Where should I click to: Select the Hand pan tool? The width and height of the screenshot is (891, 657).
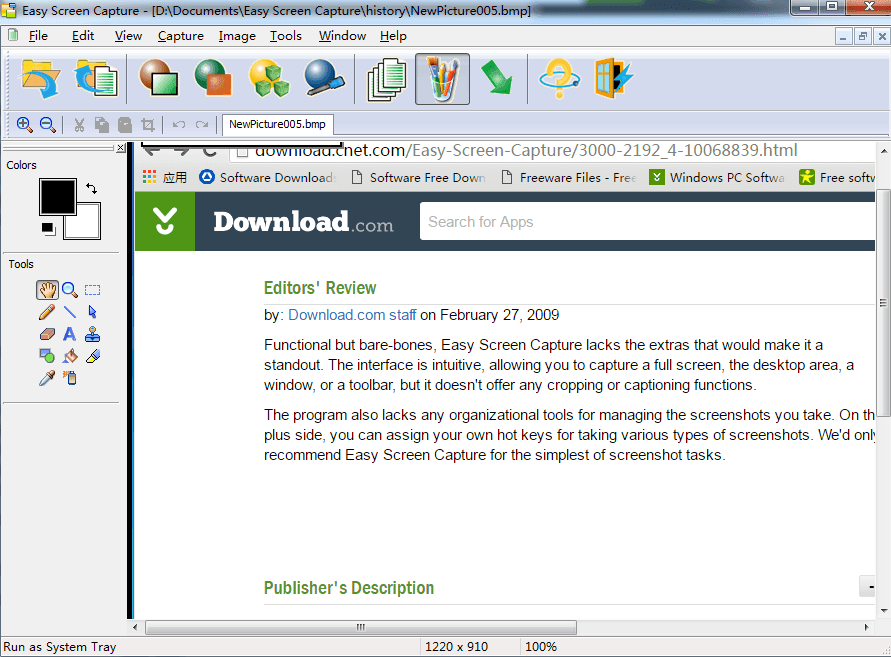47,290
